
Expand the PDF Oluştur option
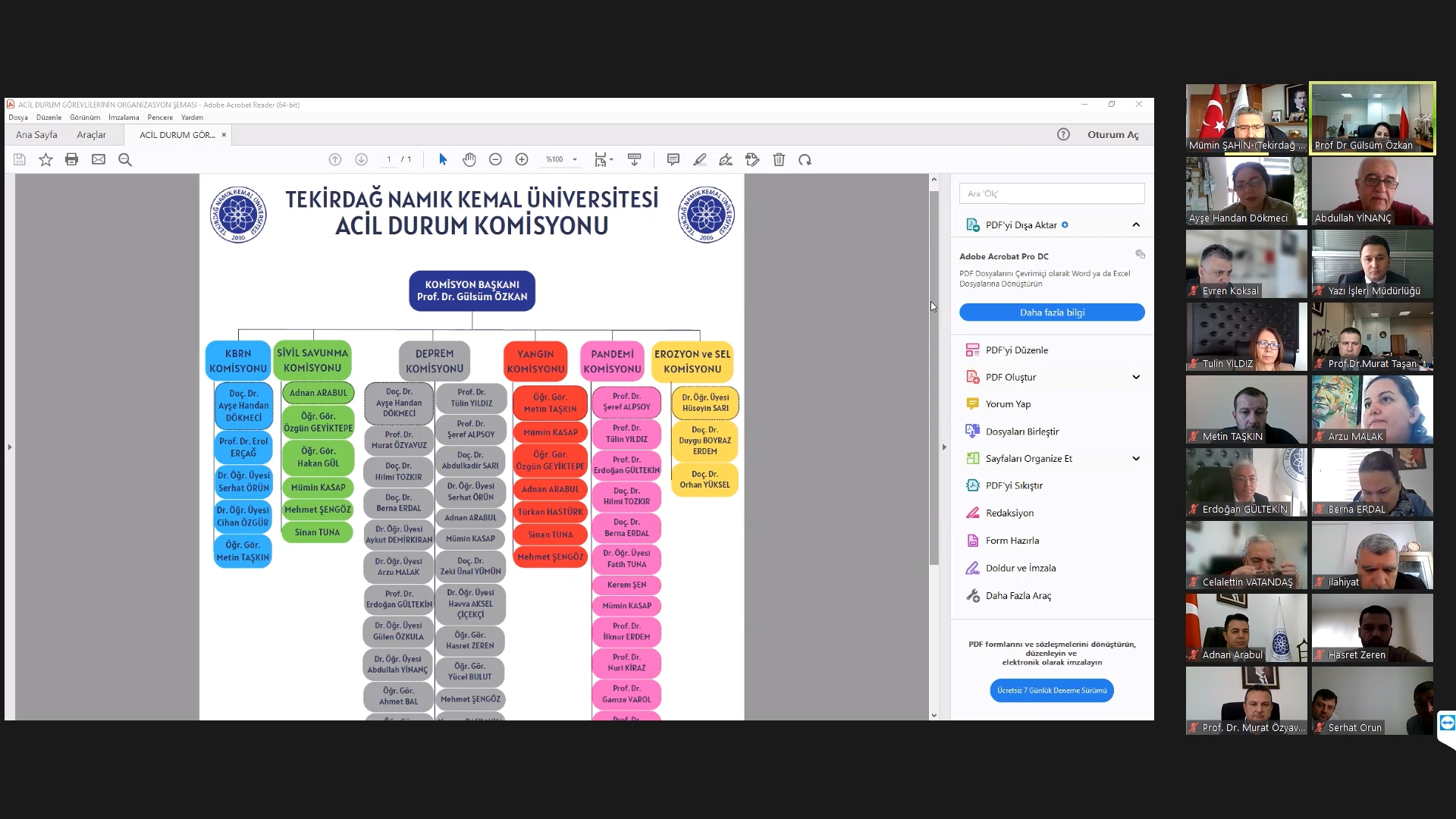coord(1136,377)
